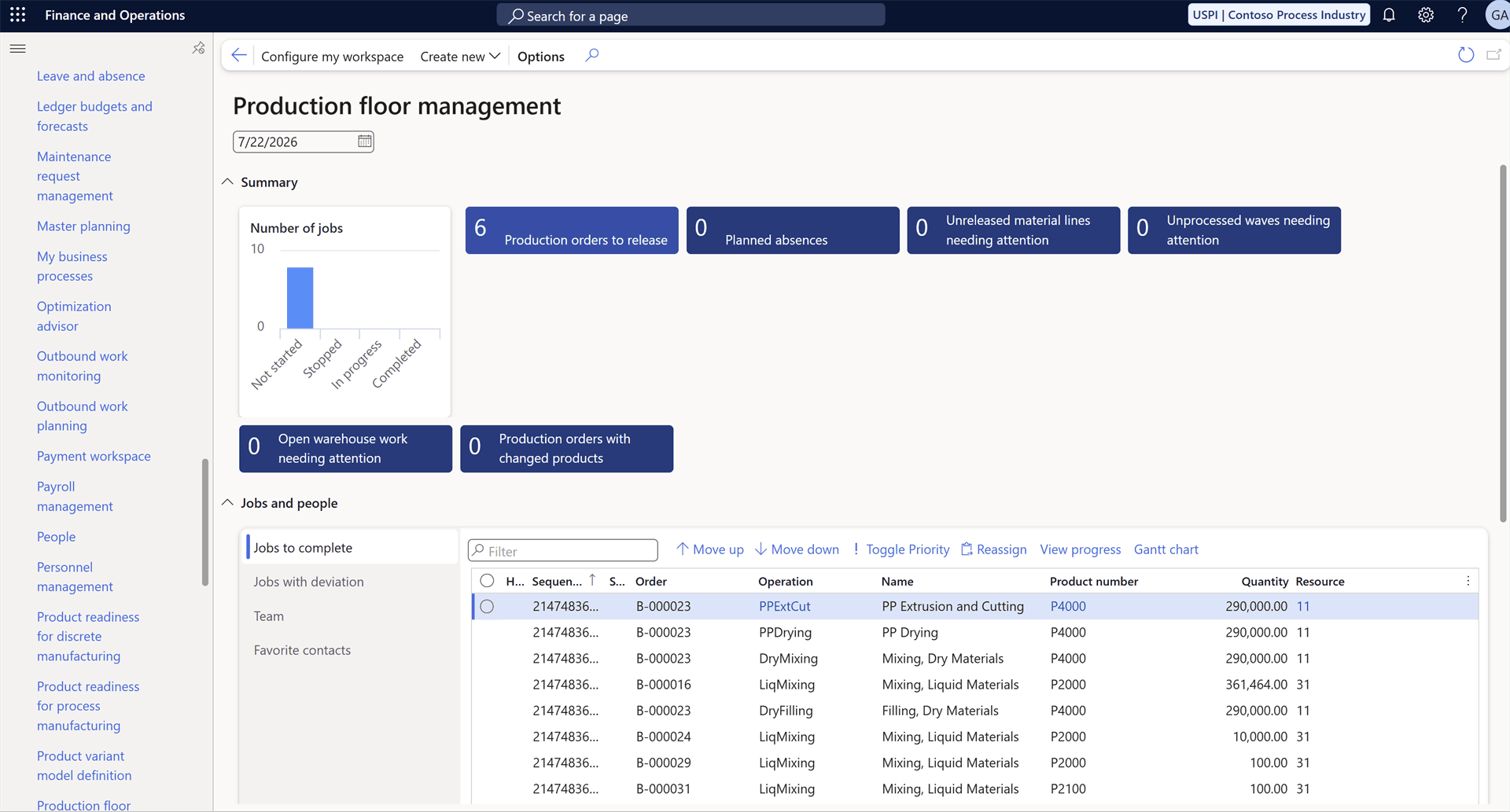Screen dimensions: 1510x812
Task: Open Master planning workspace
Action: coord(83,226)
